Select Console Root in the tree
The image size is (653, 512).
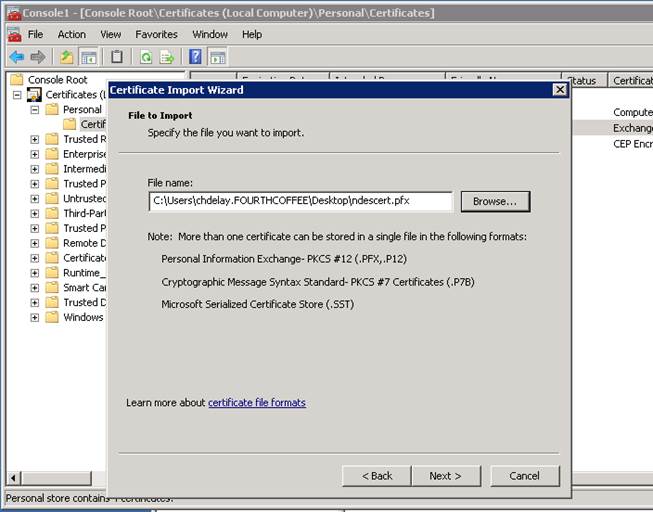coord(57,80)
